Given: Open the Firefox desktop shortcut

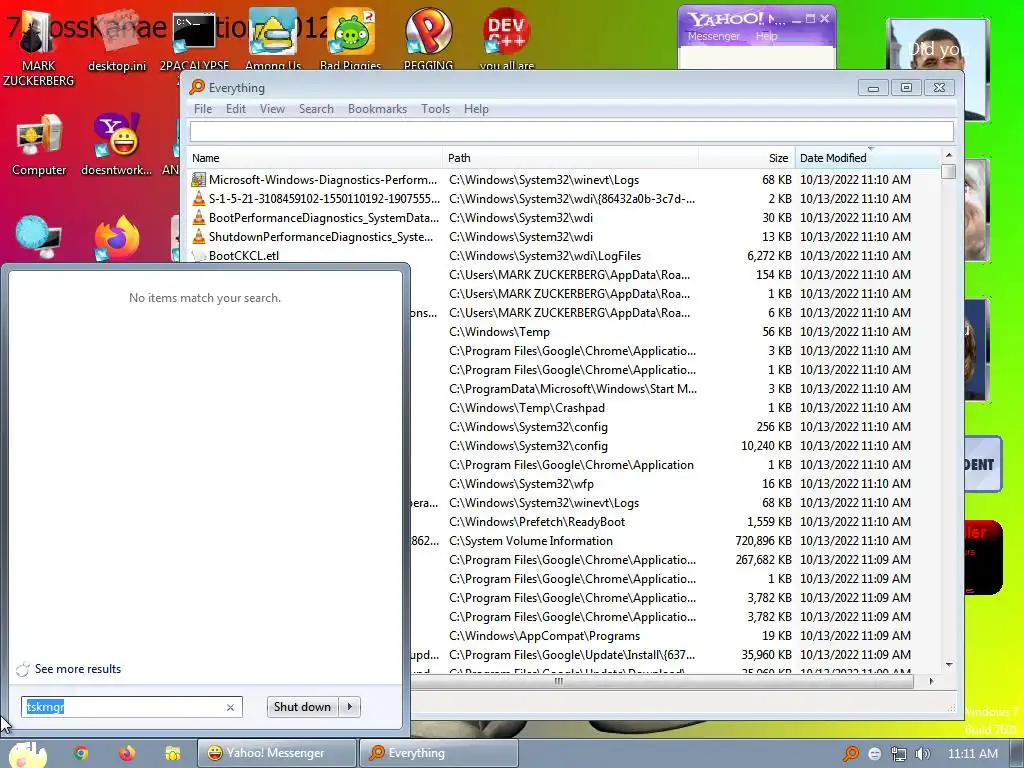Looking at the screenshot, I should tap(116, 239).
